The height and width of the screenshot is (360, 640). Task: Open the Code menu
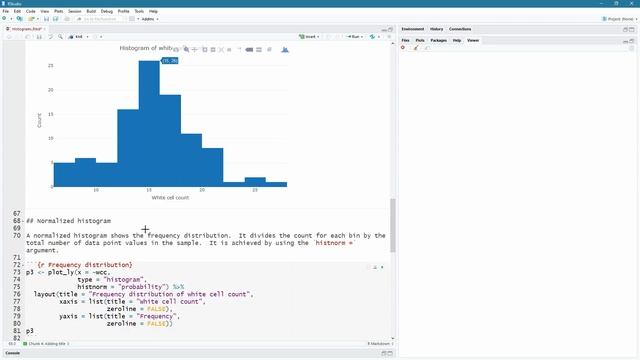point(31,11)
